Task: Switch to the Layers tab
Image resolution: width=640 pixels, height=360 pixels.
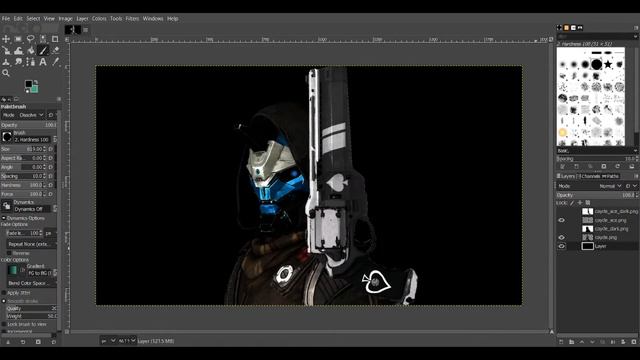Action: click(566, 176)
